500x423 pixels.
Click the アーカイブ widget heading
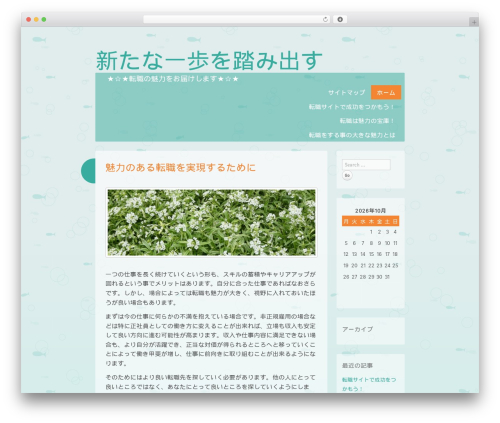pyautogui.click(x=357, y=329)
